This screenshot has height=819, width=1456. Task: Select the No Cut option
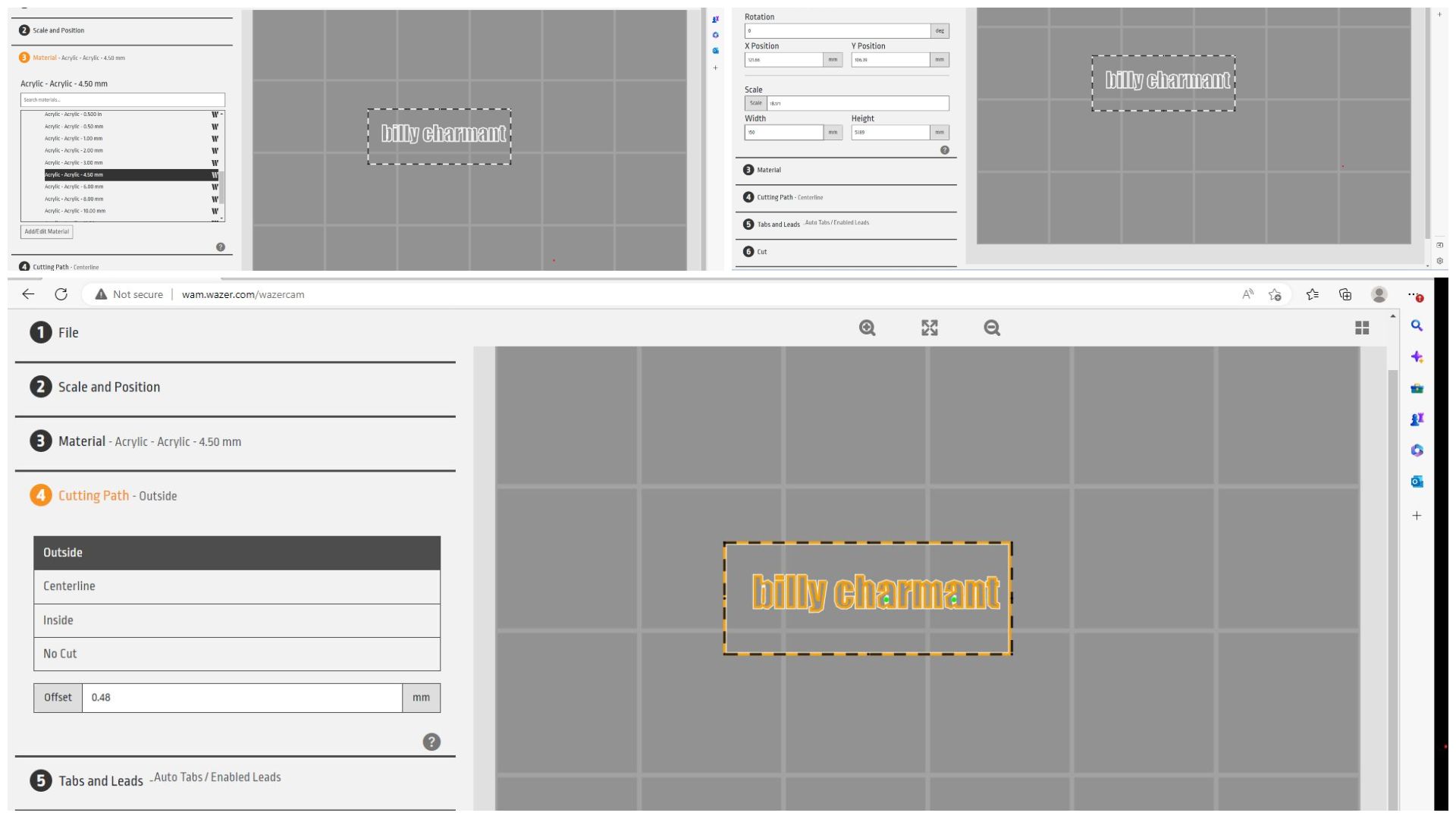(x=237, y=654)
